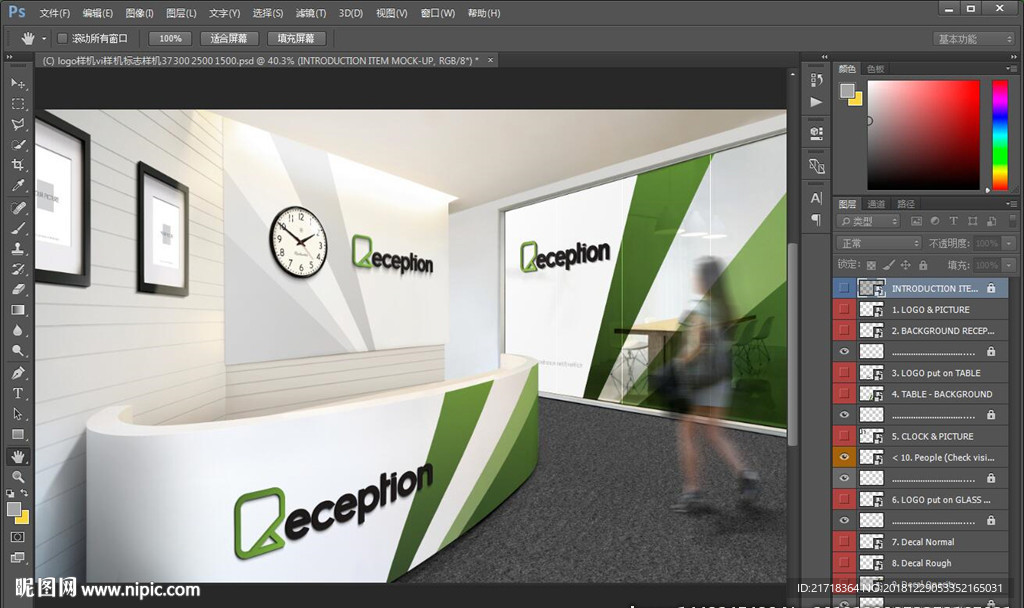Open the blend mode dropdown 正常
Viewport: 1024px width, 608px height.
point(878,243)
